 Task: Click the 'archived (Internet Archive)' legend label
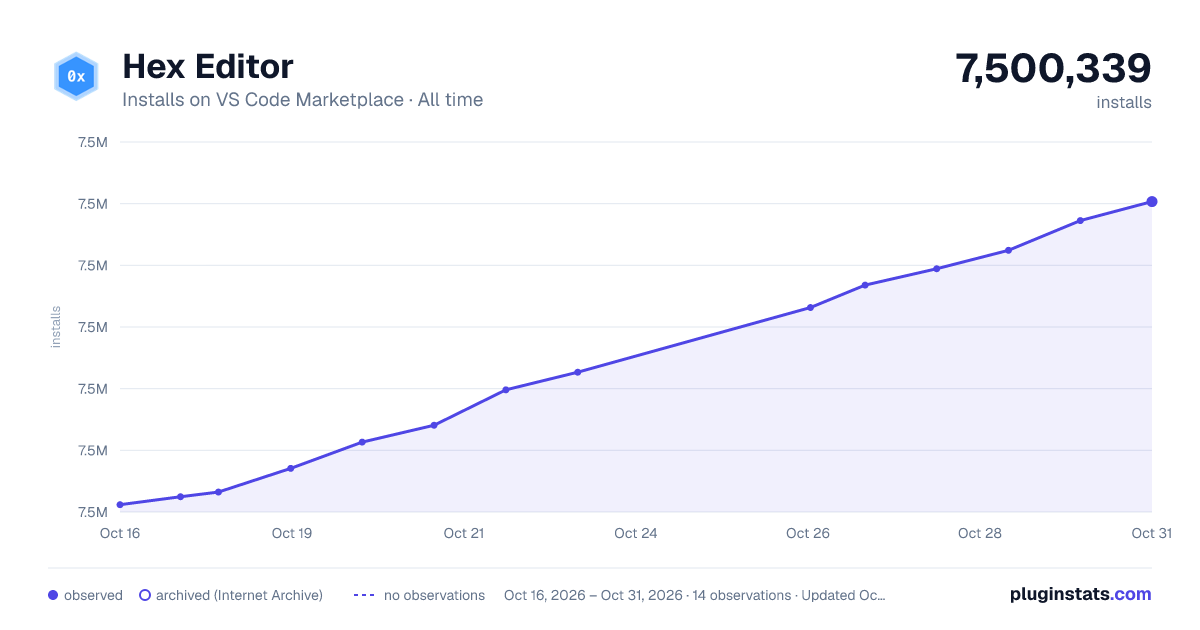coord(239,595)
